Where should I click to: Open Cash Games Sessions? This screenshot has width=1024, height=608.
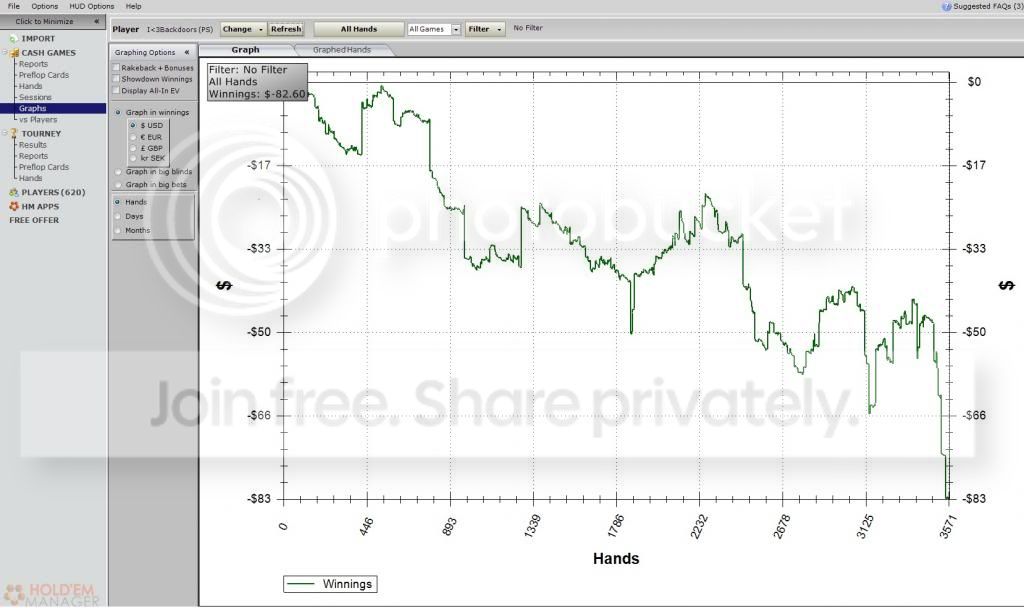(x=35, y=97)
